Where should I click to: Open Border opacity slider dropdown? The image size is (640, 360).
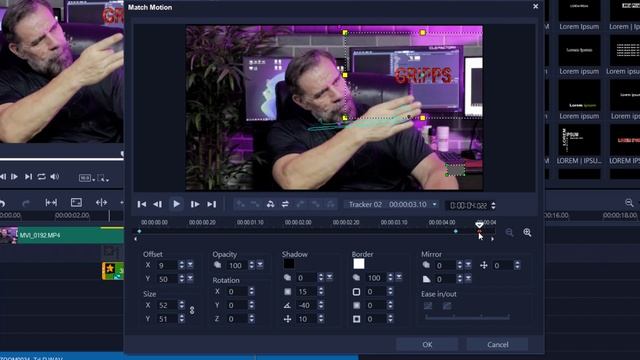coord(399,278)
